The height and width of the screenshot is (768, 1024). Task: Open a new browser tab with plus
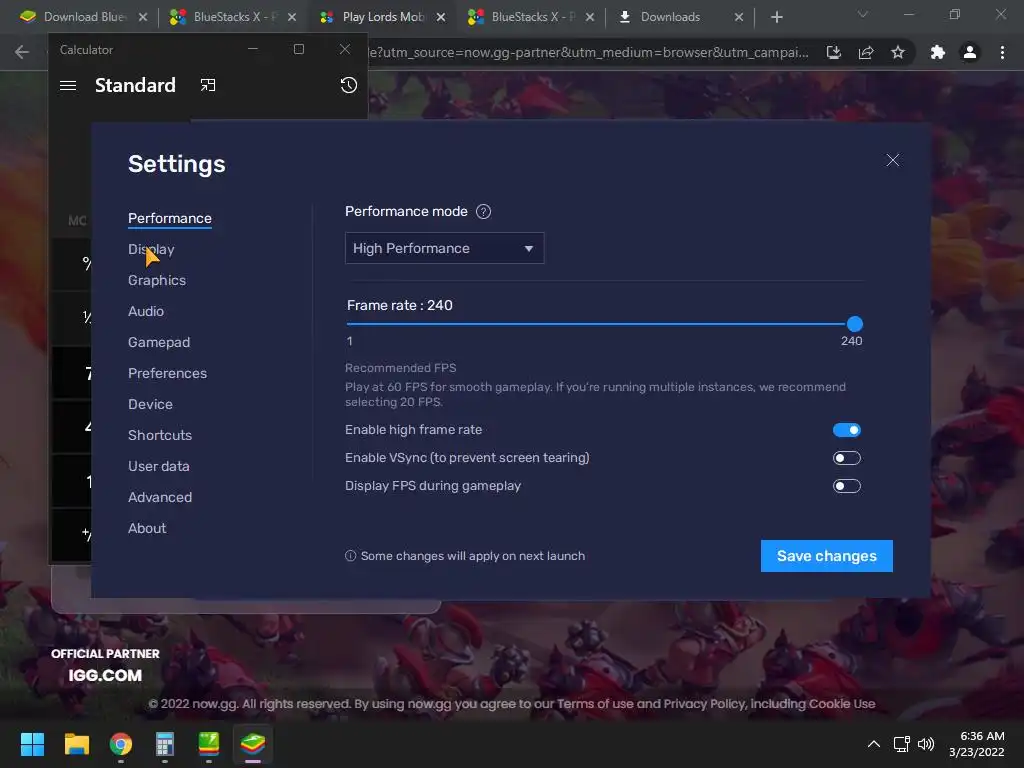776,17
